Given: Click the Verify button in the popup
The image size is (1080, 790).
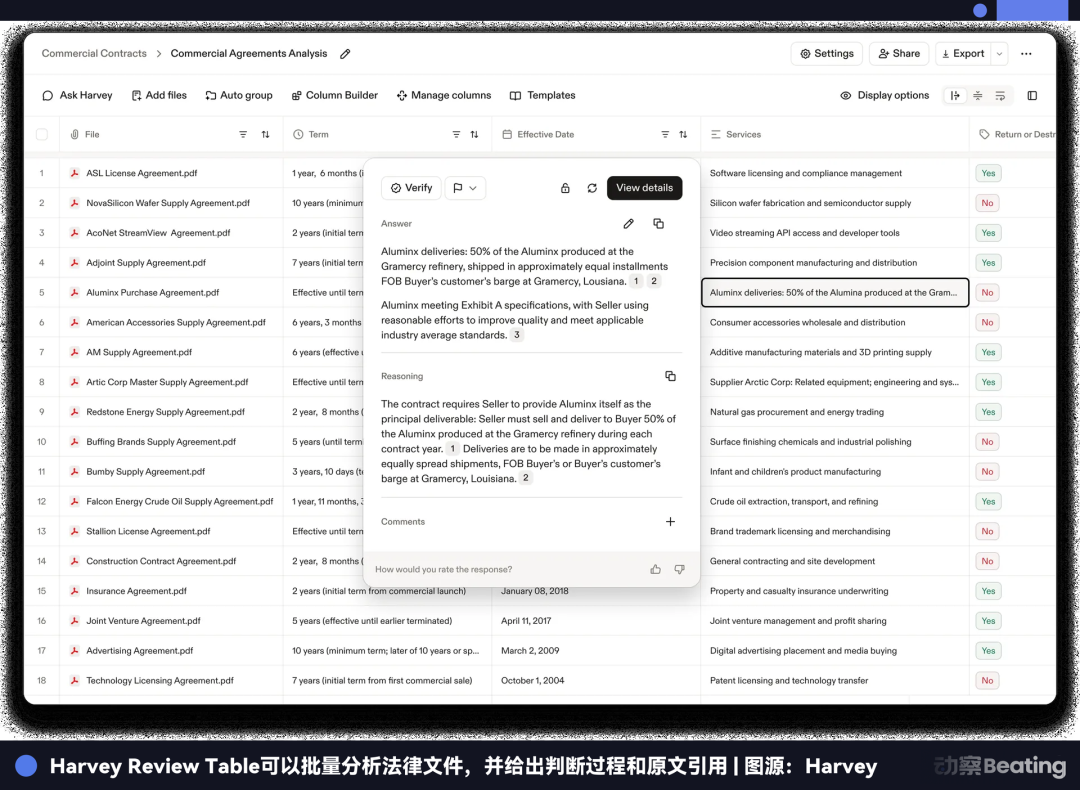Looking at the screenshot, I should (x=411, y=188).
